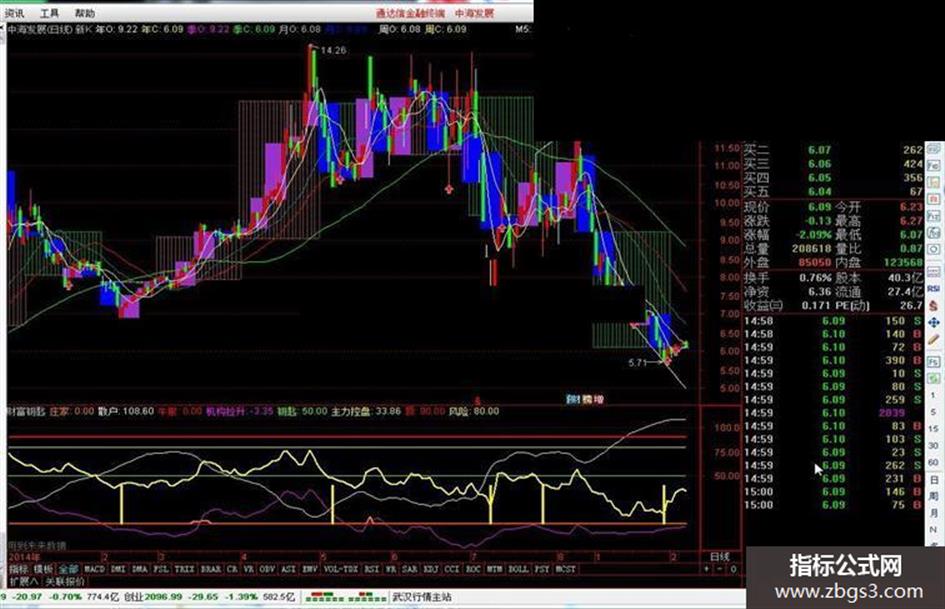Switch indicator to DMI

pyautogui.click(x=118, y=569)
